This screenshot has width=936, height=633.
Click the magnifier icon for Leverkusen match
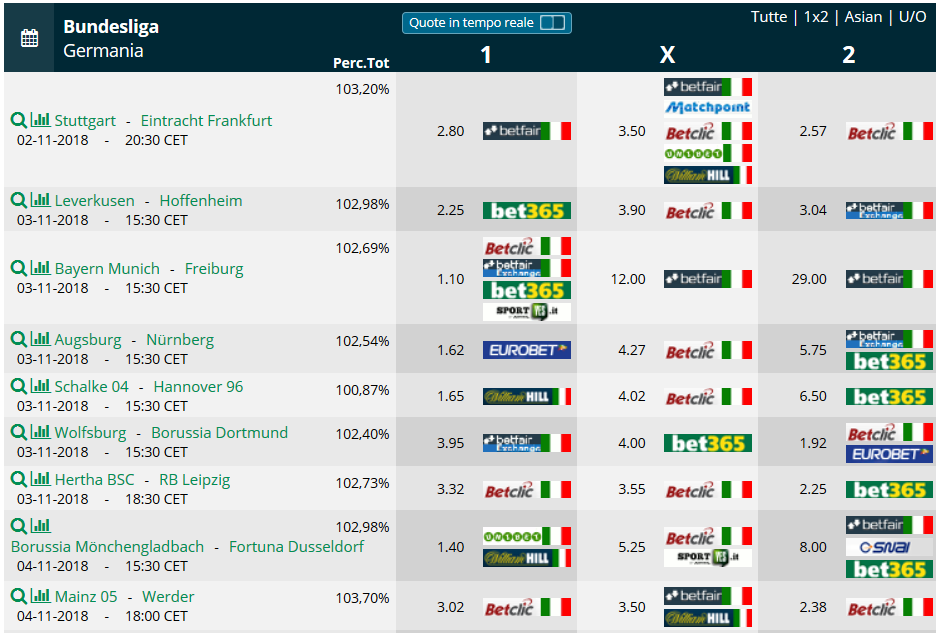coord(19,200)
